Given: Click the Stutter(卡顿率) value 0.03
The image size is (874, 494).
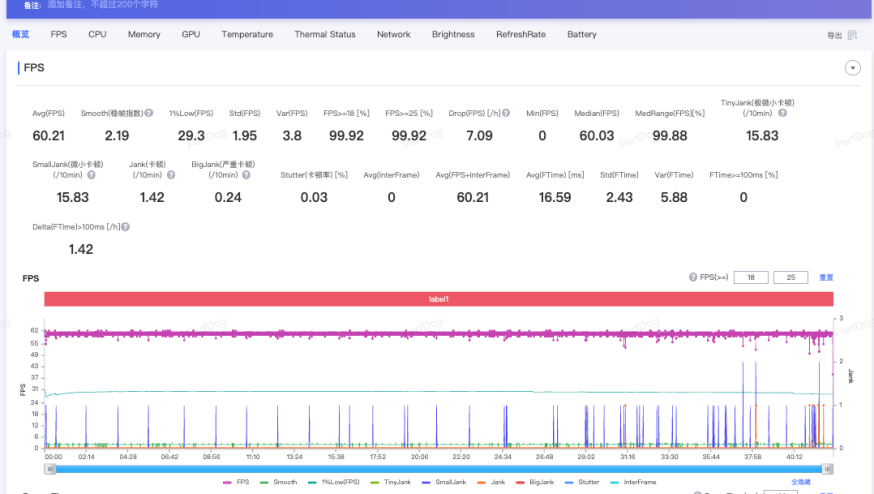Looking at the screenshot, I should [314, 197].
